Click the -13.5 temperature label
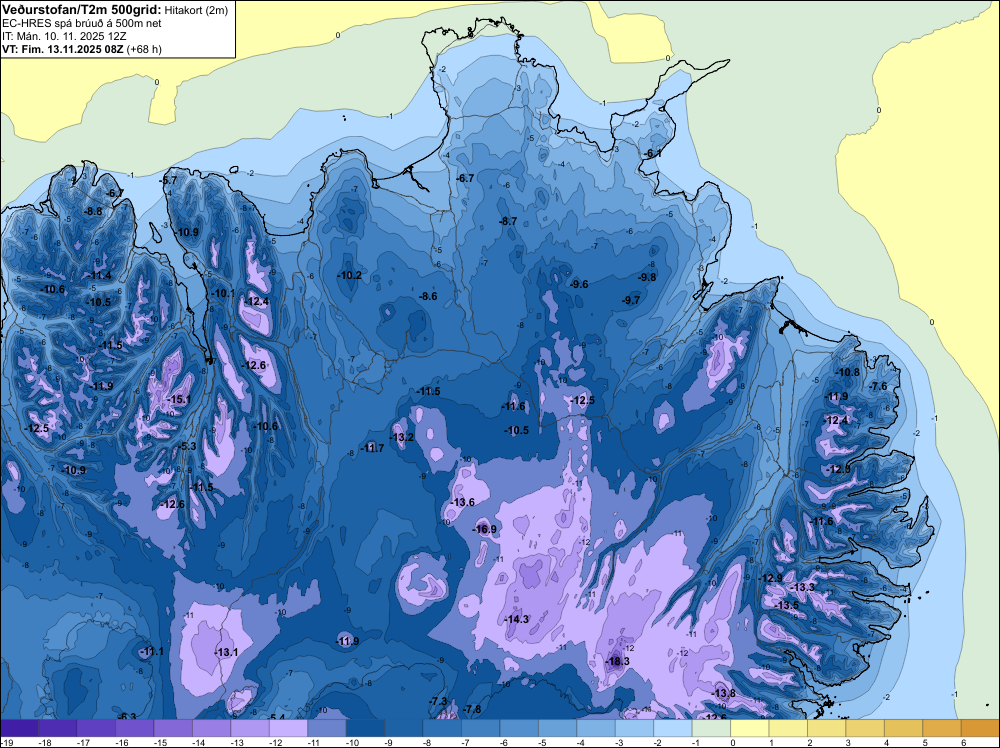Image resolution: width=1000 pixels, height=748 pixels. click(x=786, y=605)
